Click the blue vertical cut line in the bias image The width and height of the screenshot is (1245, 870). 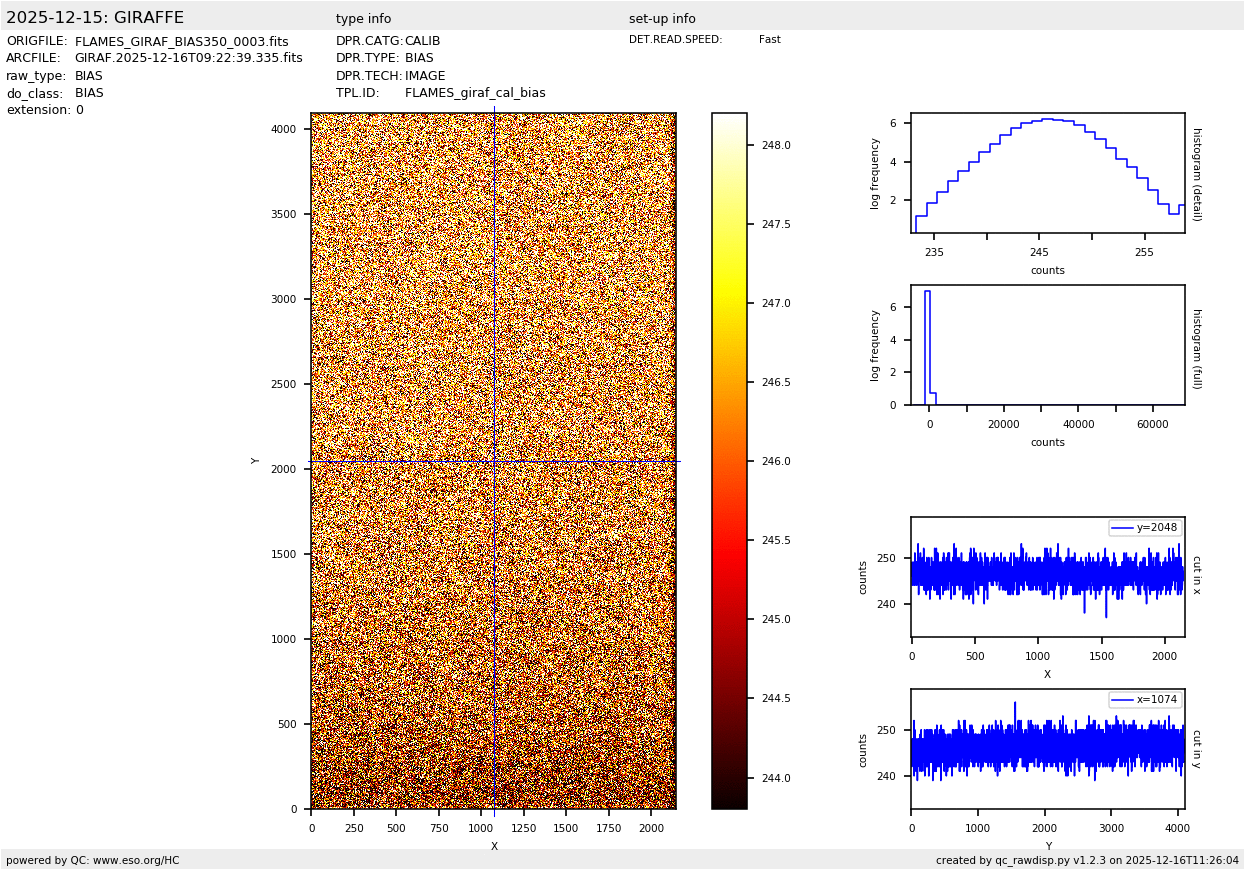point(494,300)
